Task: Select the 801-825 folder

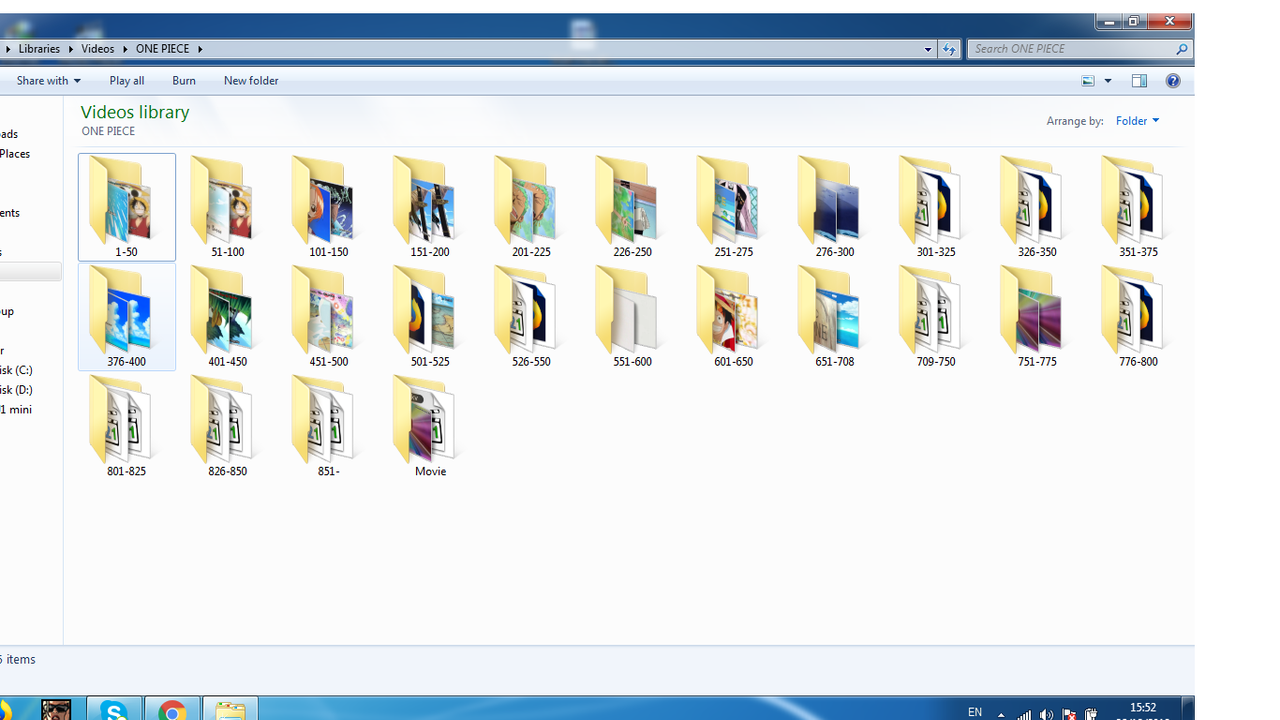Action: click(126, 427)
